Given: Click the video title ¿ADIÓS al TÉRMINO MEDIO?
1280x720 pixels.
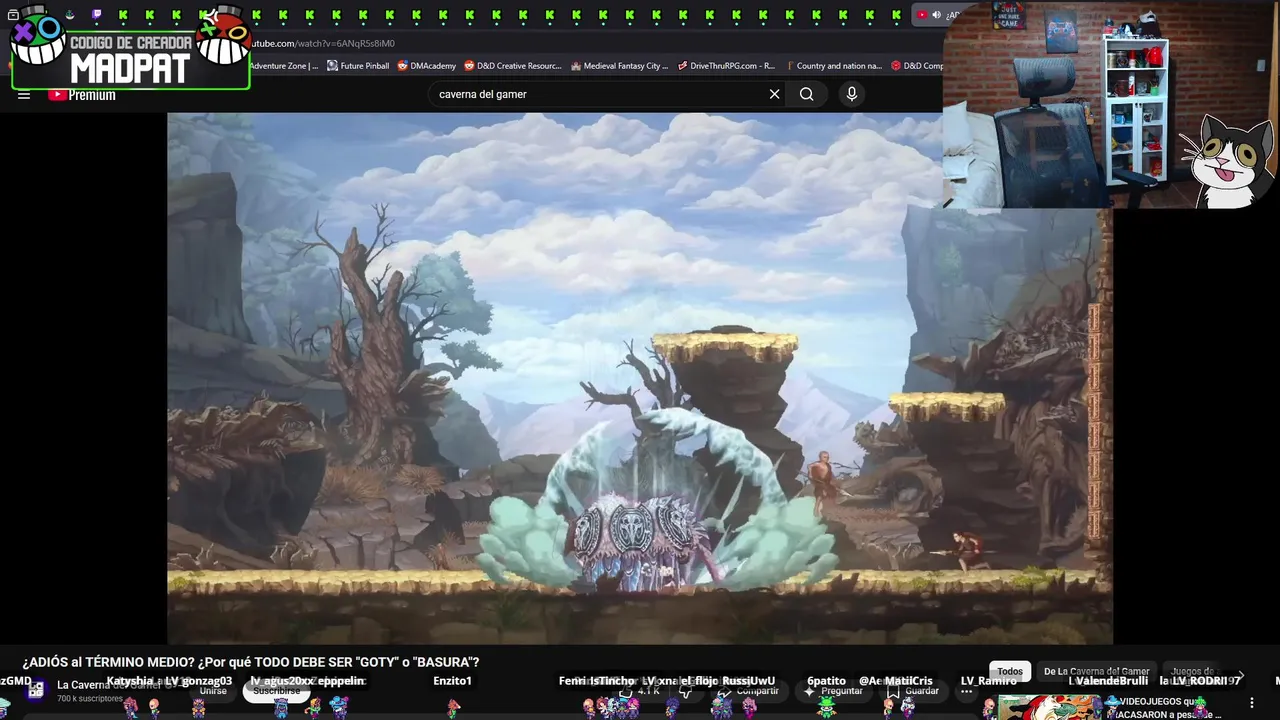Looking at the screenshot, I should [x=251, y=662].
